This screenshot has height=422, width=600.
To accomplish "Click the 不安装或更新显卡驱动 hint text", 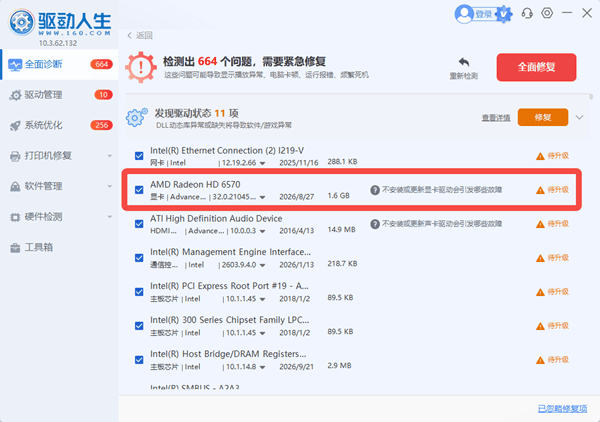I will (x=442, y=190).
